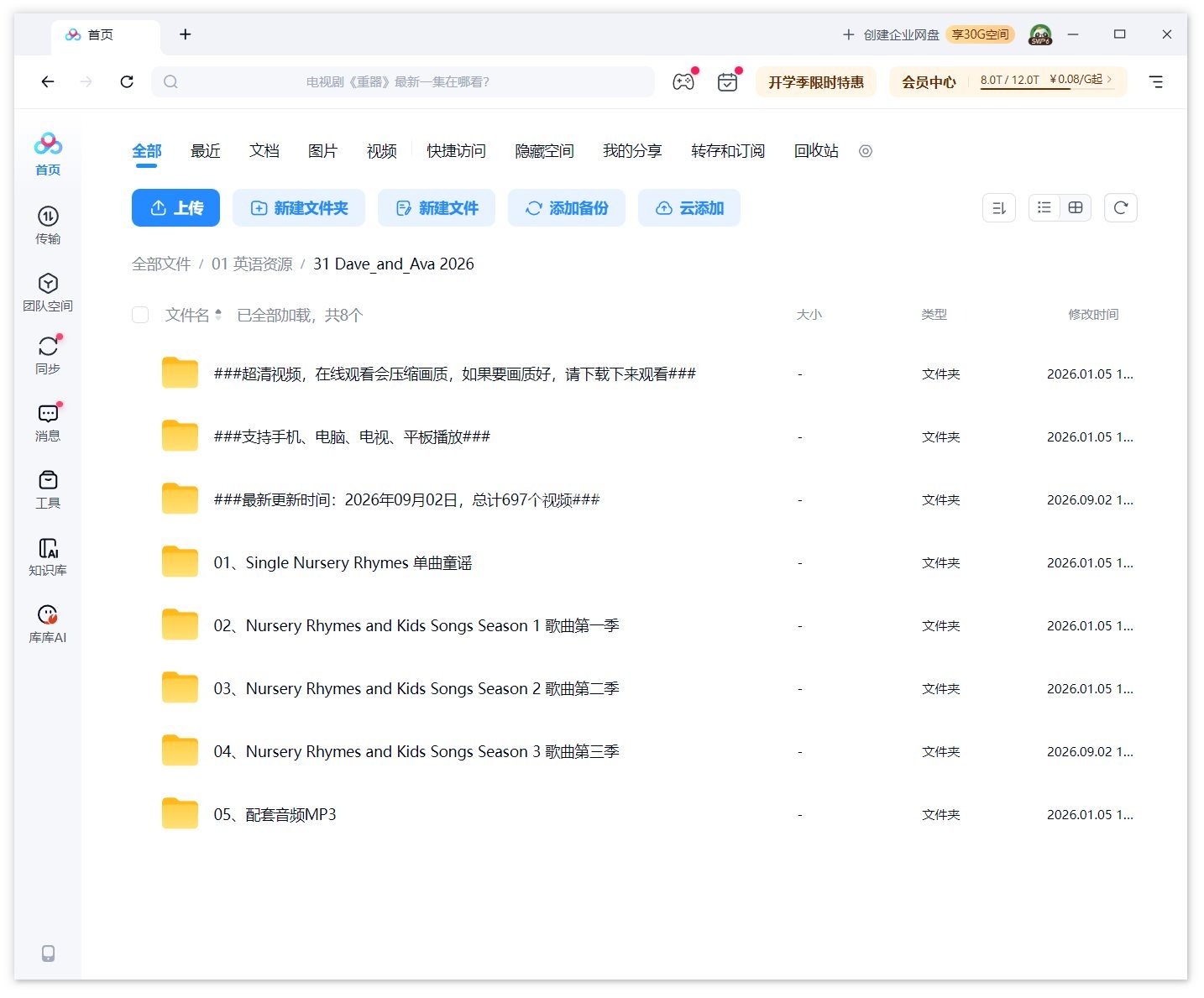Viewport: 1204px width, 998px height.
Task: Click 创建企业网盘 link
Action: pos(891,34)
